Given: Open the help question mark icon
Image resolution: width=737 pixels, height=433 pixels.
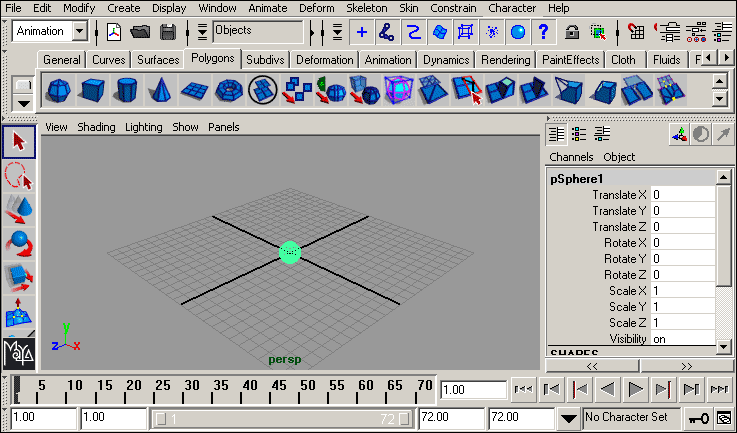Looking at the screenshot, I should point(543,31).
